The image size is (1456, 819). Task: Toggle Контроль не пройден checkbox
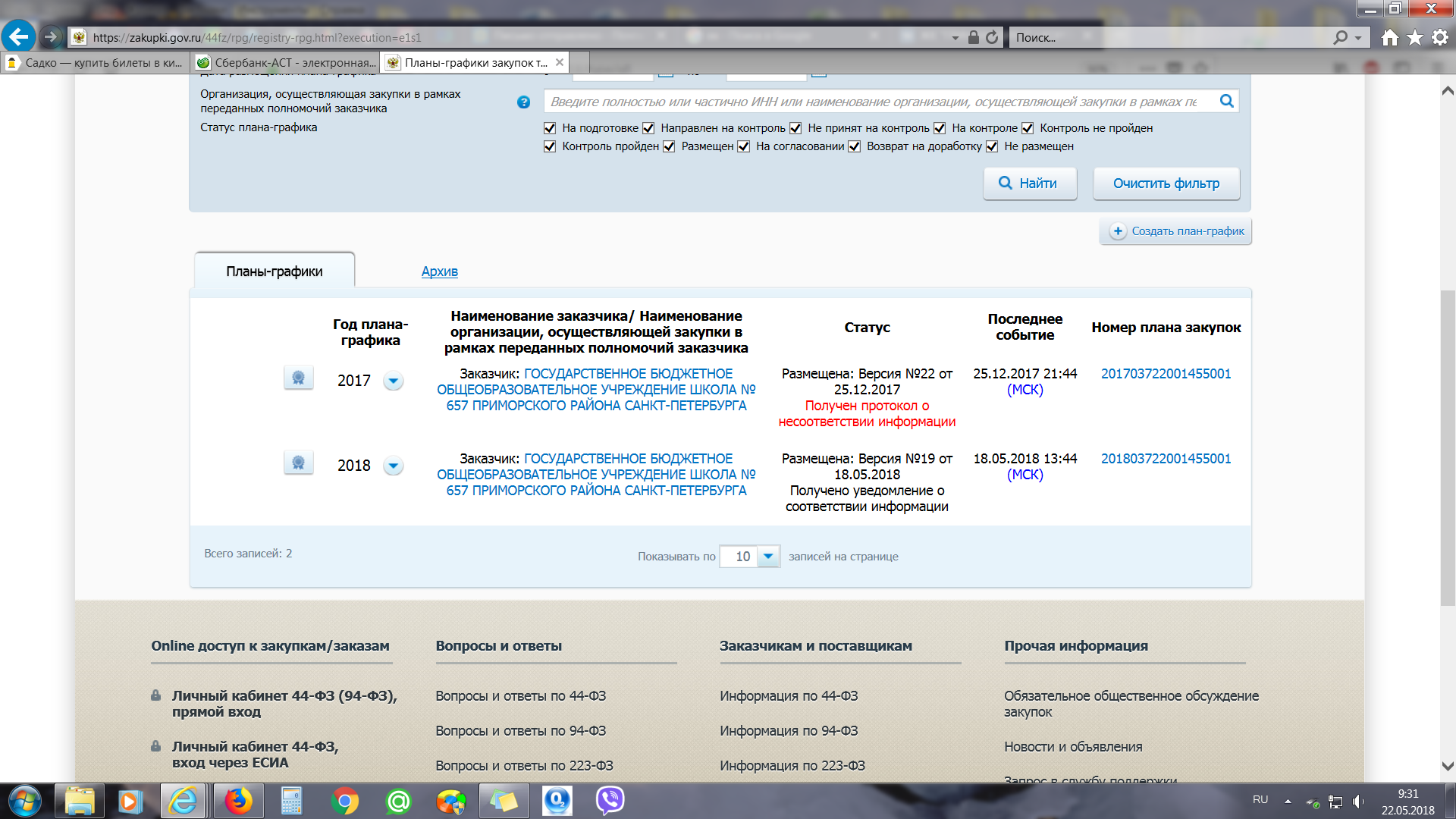(x=1028, y=128)
